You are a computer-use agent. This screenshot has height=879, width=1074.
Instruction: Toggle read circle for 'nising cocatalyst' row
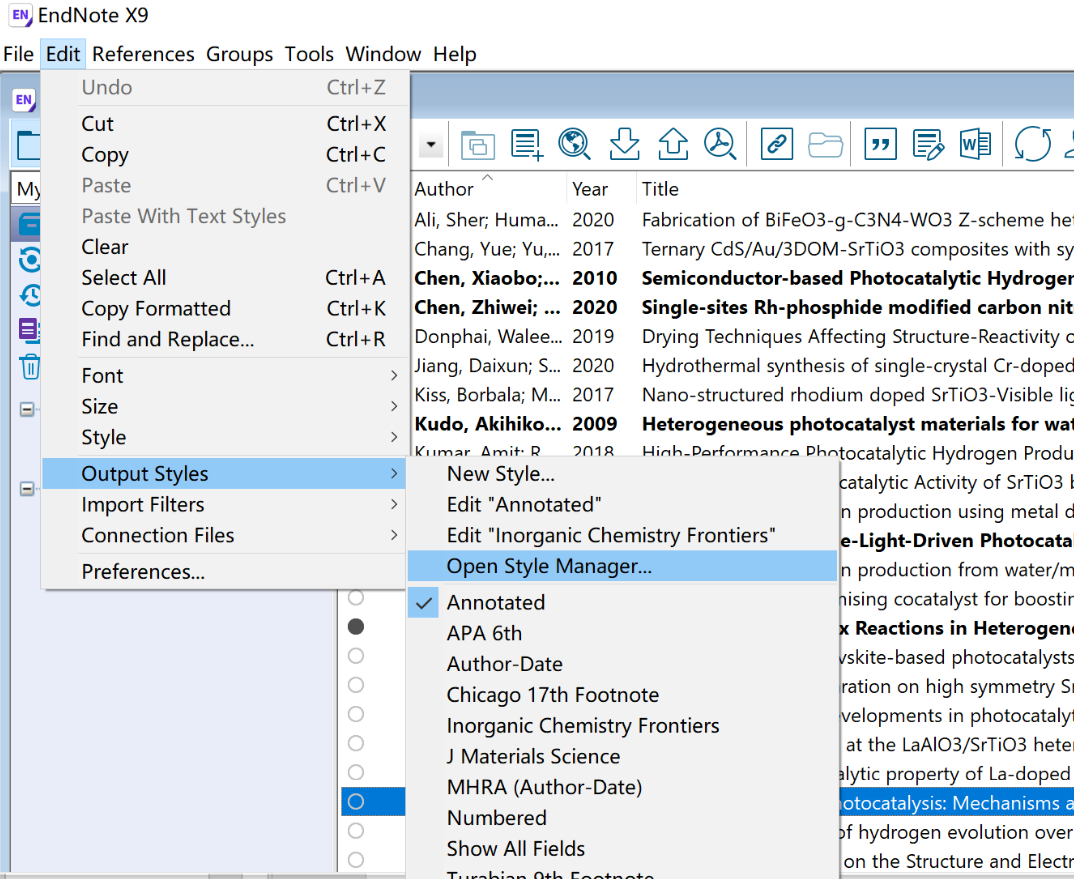355,597
